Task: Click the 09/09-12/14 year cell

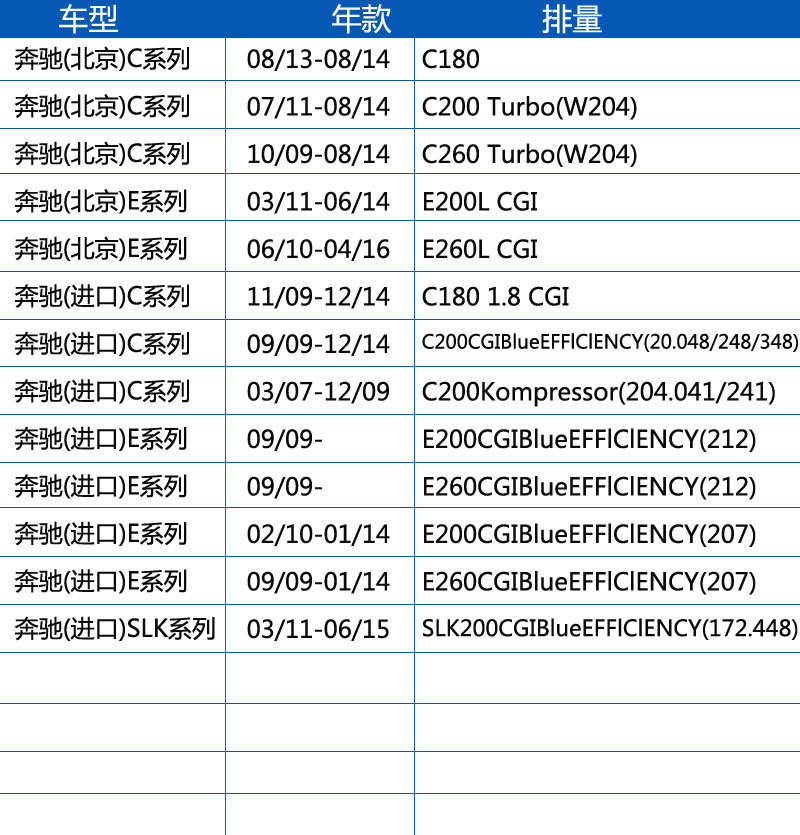Action: (319, 344)
